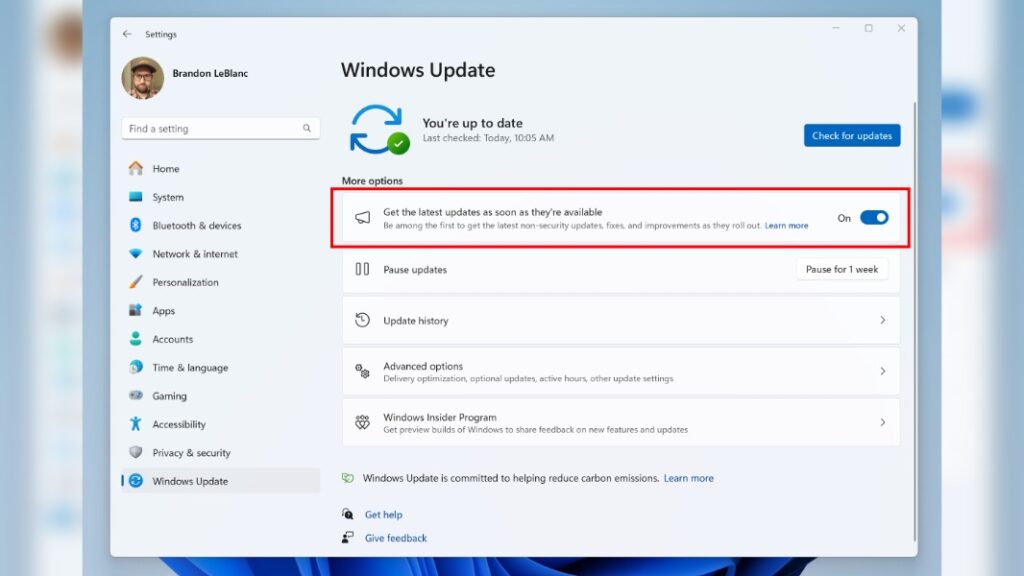
Task: Expand the Windows Insider Program section
Action: (x=620, y=422)
